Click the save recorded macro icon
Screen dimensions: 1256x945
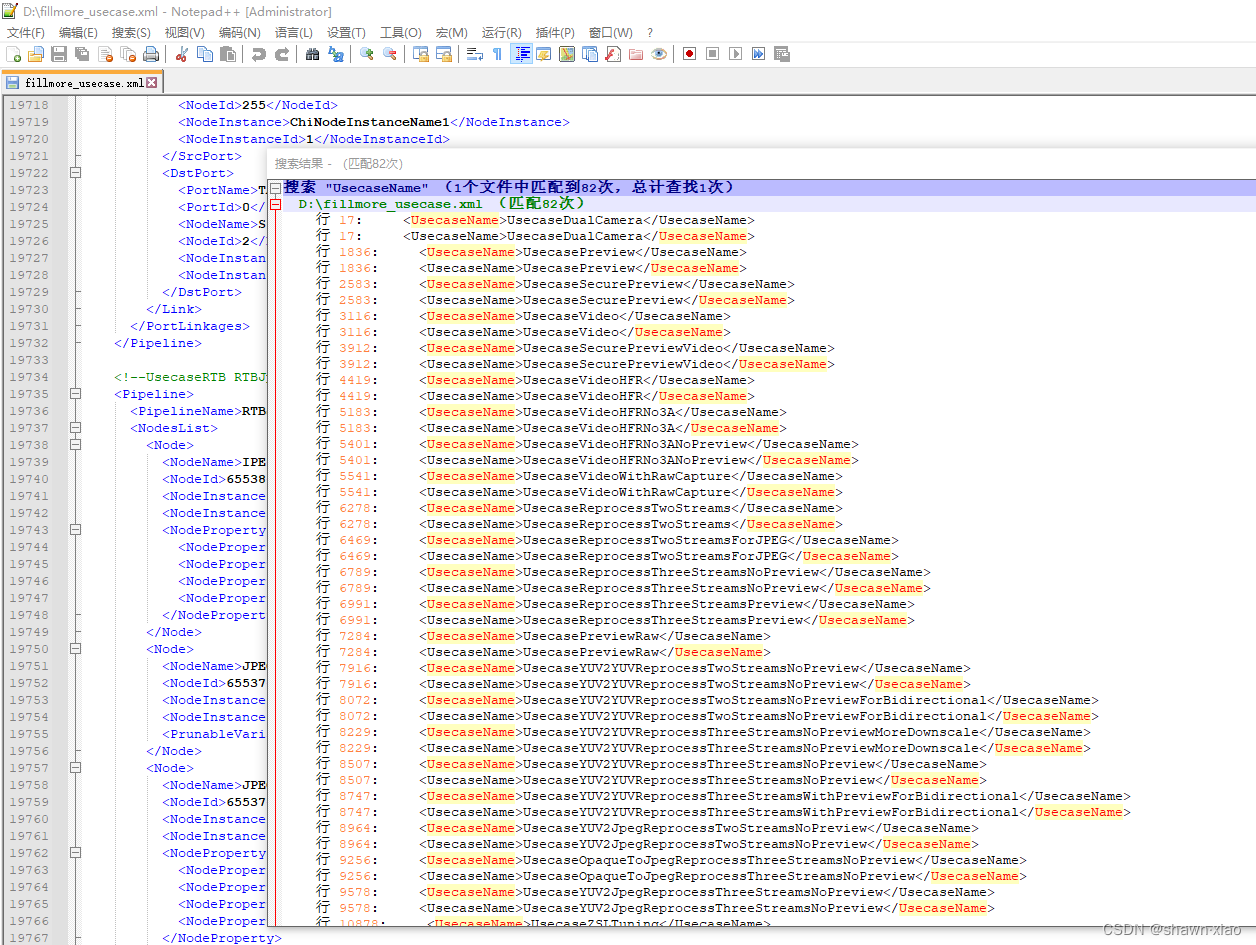coord(782,54)
